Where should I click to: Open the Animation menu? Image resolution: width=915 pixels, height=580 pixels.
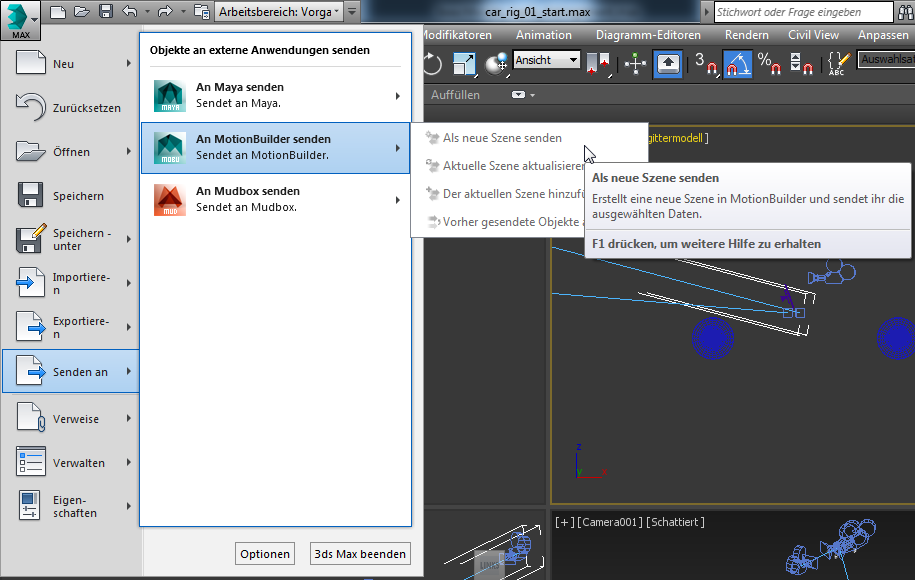click(543, 35)
